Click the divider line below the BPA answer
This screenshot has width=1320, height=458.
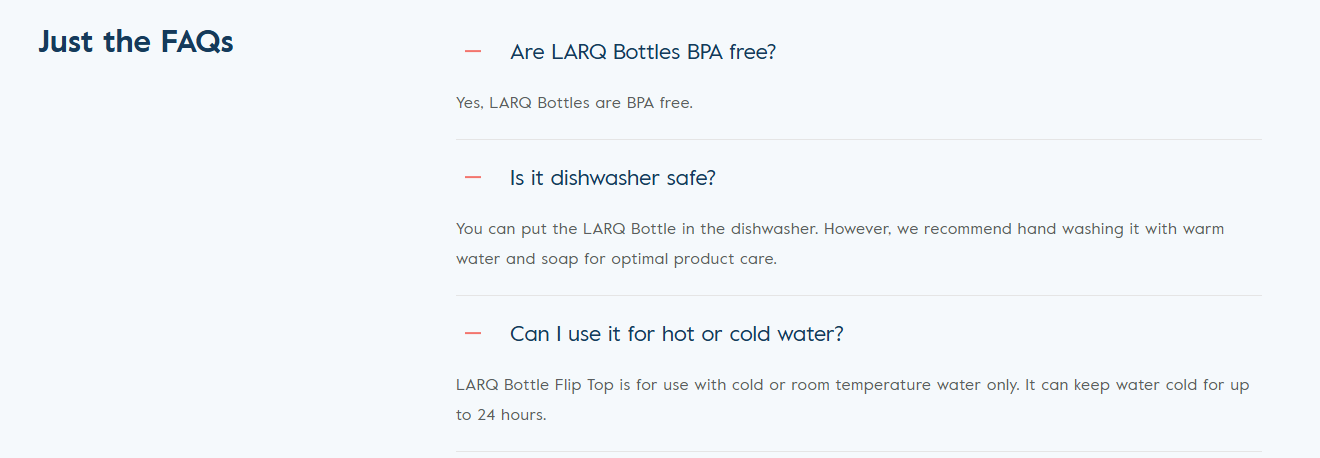[858, 140]
